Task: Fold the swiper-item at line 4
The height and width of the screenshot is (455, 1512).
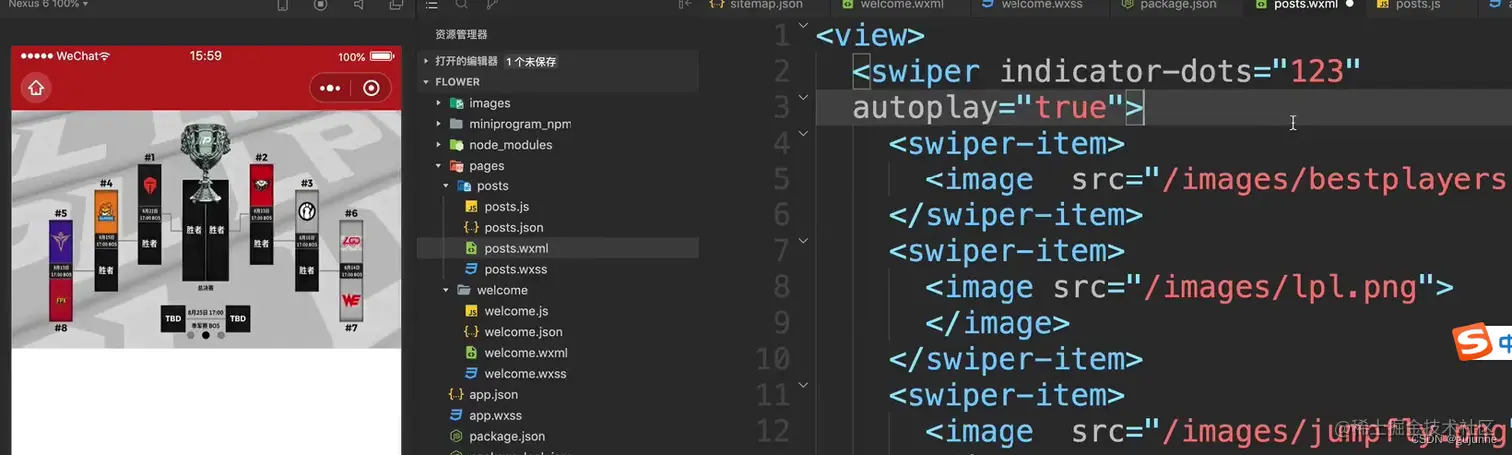Action: [x=803, y=133]
